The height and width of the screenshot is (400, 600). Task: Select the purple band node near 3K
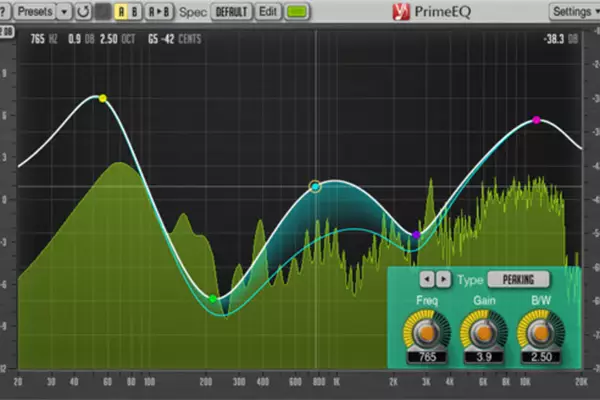pos(416,235)
